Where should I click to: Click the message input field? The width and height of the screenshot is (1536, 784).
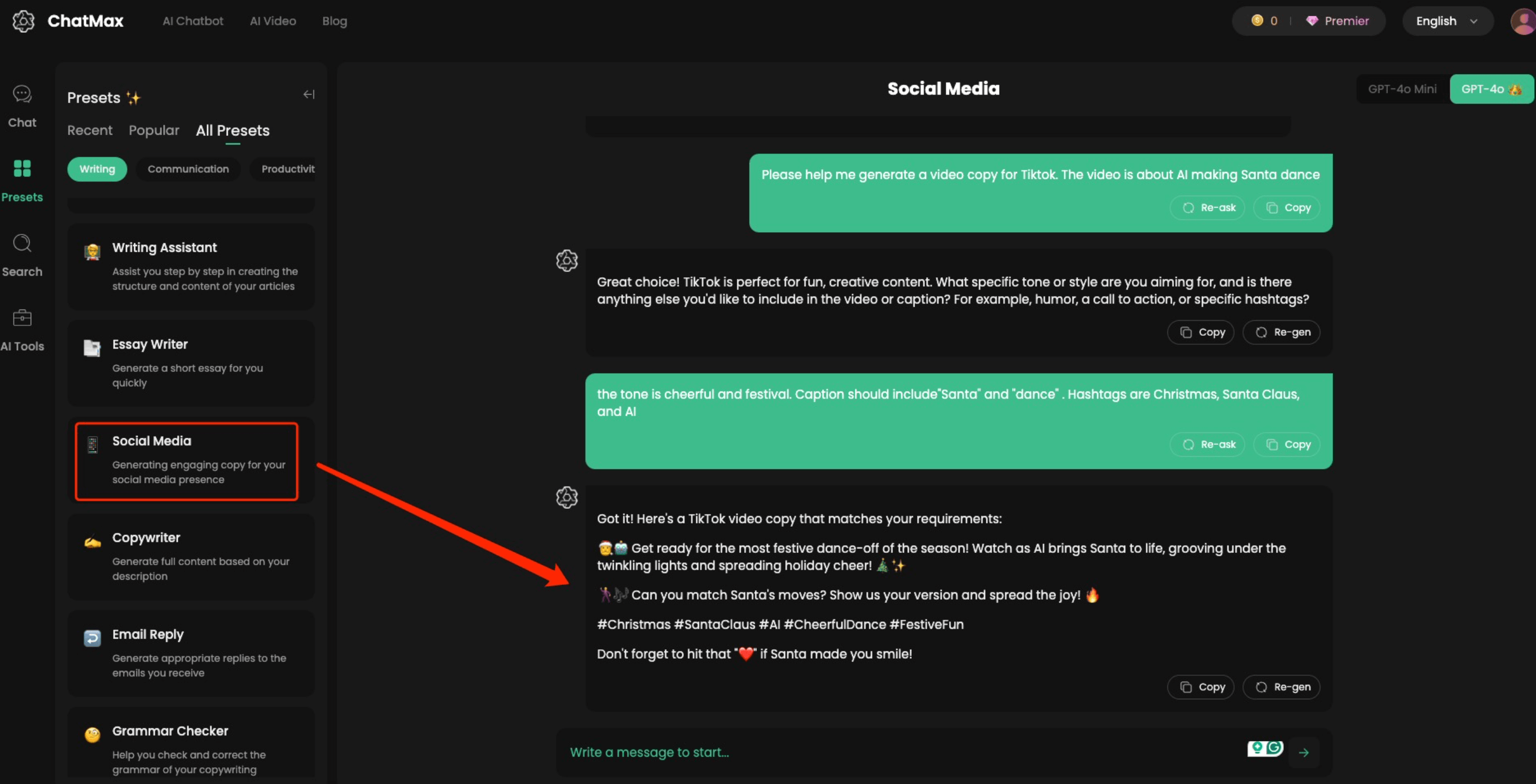894,752
